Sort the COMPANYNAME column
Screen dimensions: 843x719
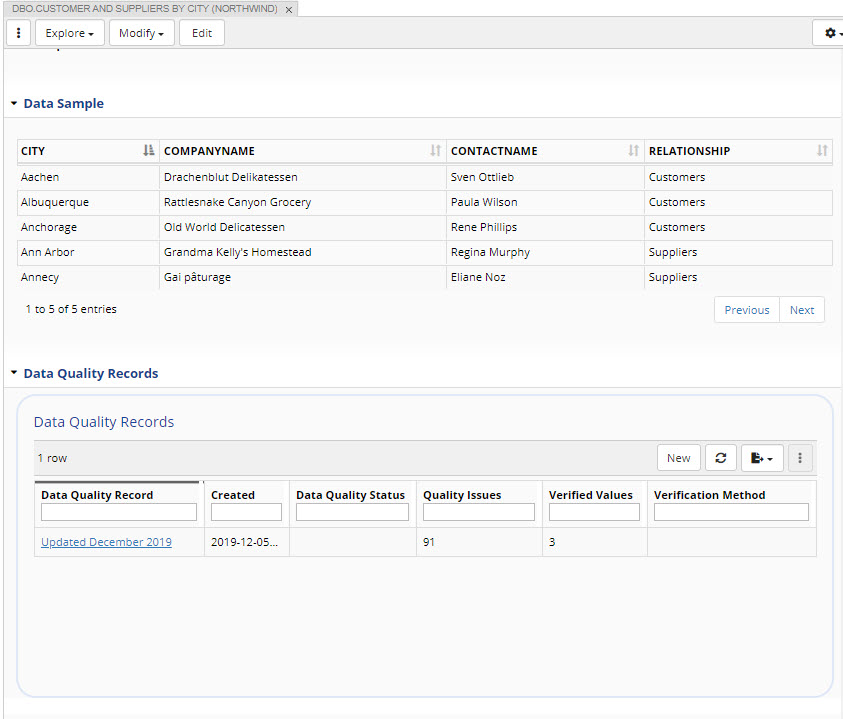click(x=434, y=150)
